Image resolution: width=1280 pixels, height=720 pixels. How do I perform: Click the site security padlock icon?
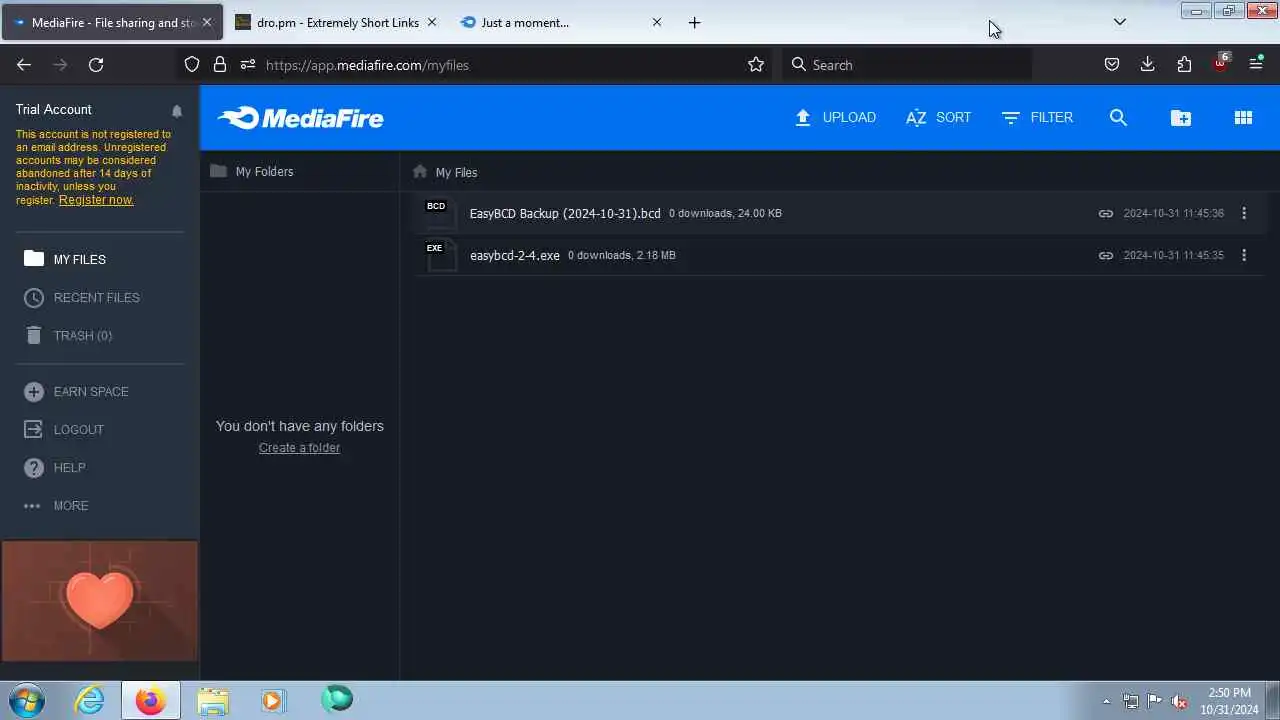pyautogui.click(x=220, y=64)
